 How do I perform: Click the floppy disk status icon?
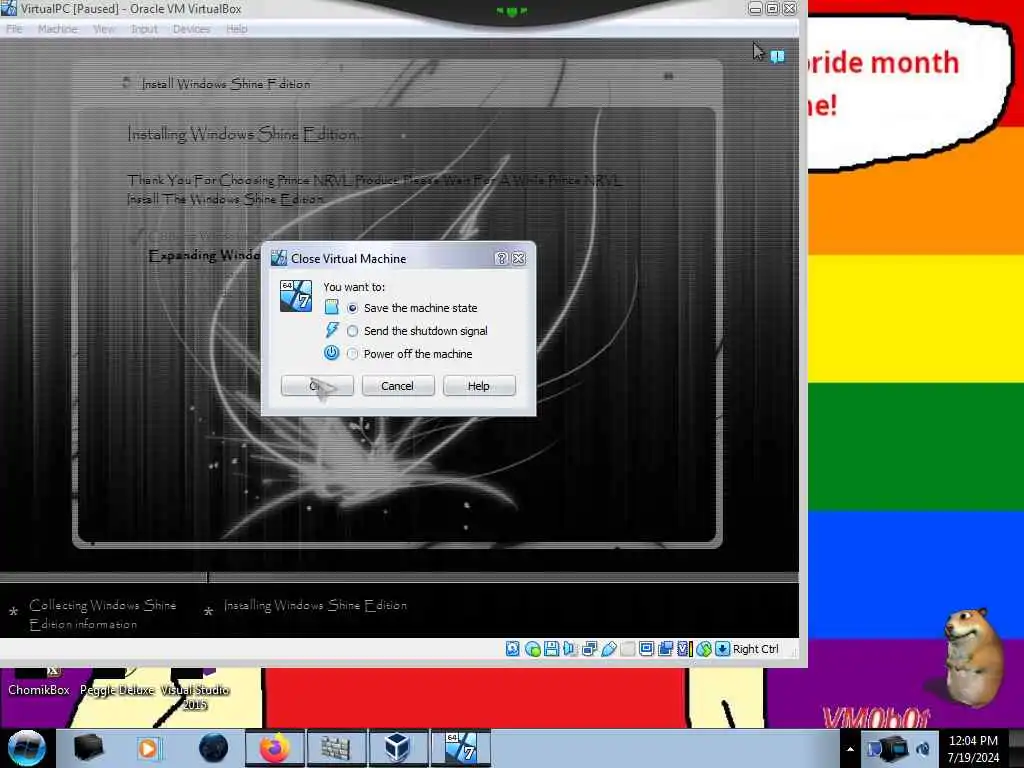(x=551, y=648)
